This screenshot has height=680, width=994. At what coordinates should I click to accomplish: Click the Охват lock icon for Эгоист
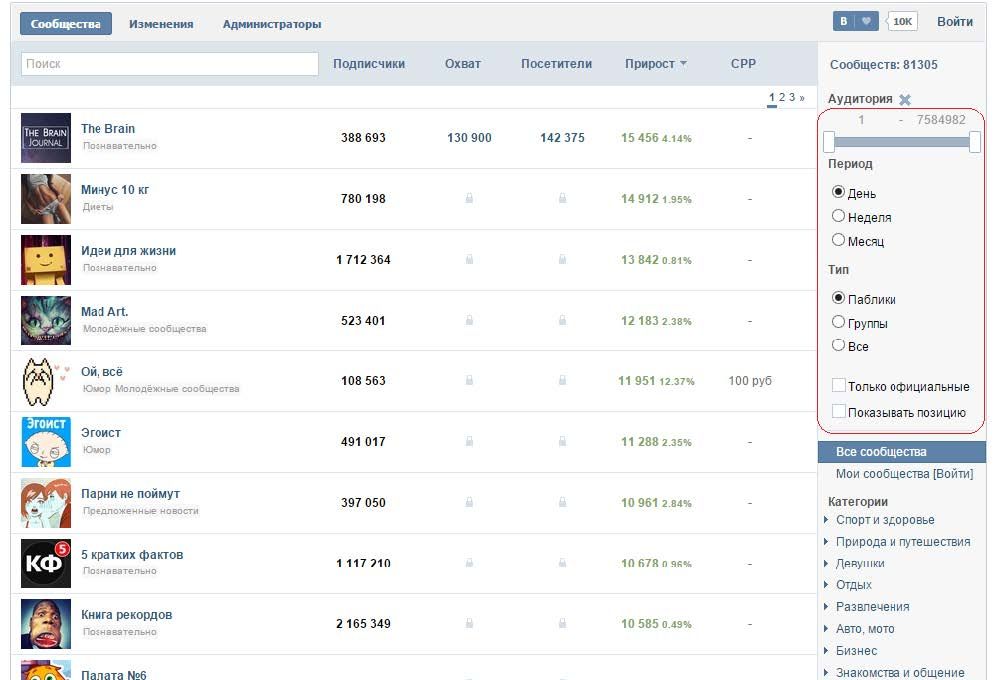pos(469,441)
